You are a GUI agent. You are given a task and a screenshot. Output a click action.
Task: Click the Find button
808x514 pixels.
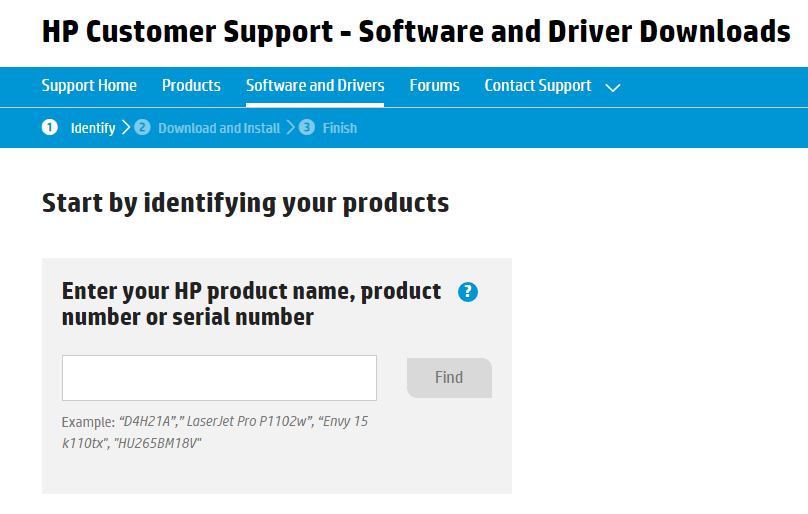click(x=449, y=378)
